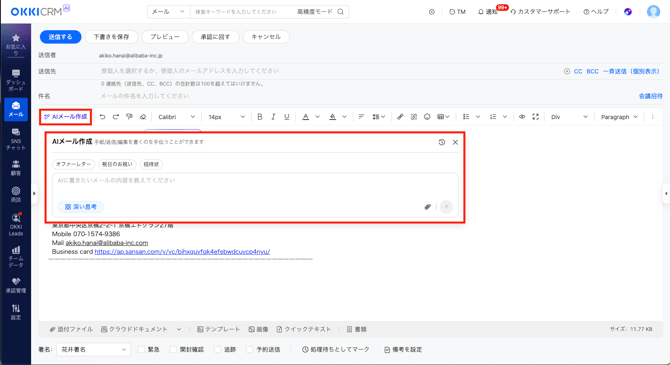The image size is (670, 365).
Task: Insert a hyperlink with the link icon
Action: (400, 117)
